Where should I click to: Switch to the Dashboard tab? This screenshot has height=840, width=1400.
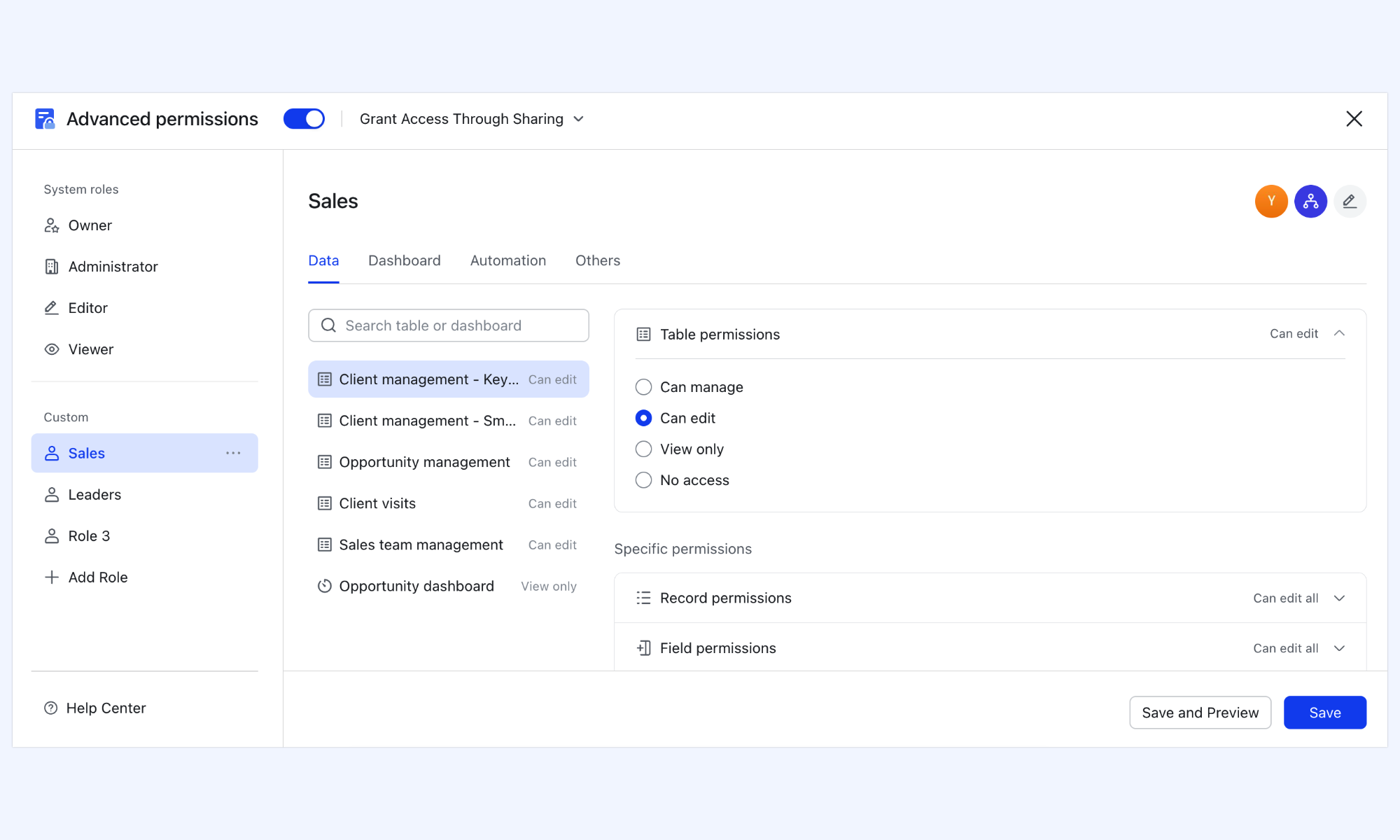pos(405,260)
